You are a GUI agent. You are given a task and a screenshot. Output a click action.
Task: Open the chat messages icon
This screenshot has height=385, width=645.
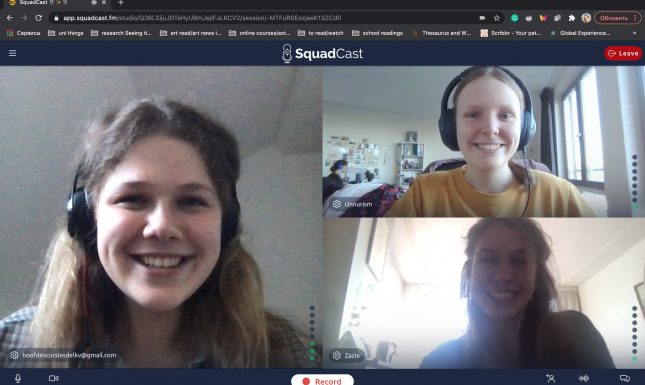[x=624, y=378]
